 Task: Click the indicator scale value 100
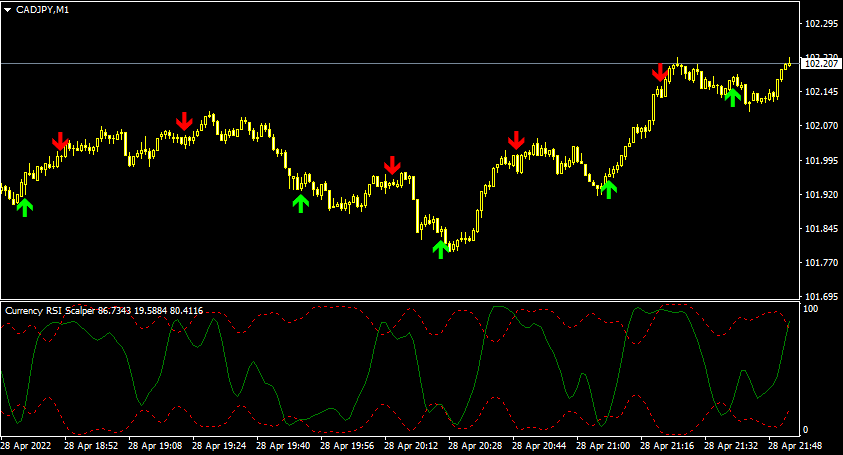(812, 311)
